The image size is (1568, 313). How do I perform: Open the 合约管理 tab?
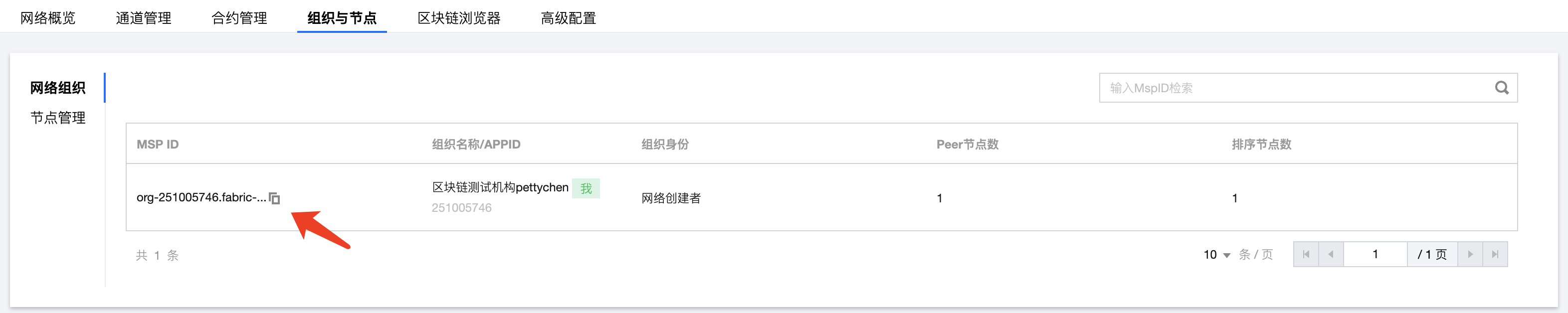[x=239, y=18]
